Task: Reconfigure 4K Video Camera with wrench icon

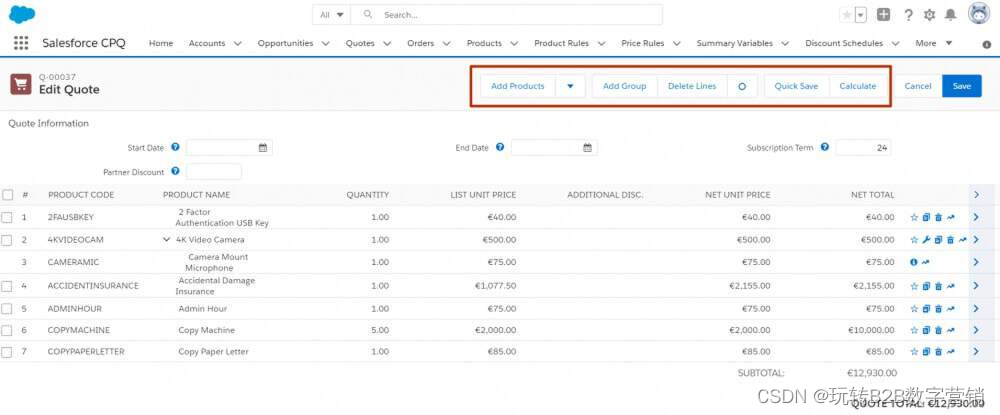Action: point(926,240)
